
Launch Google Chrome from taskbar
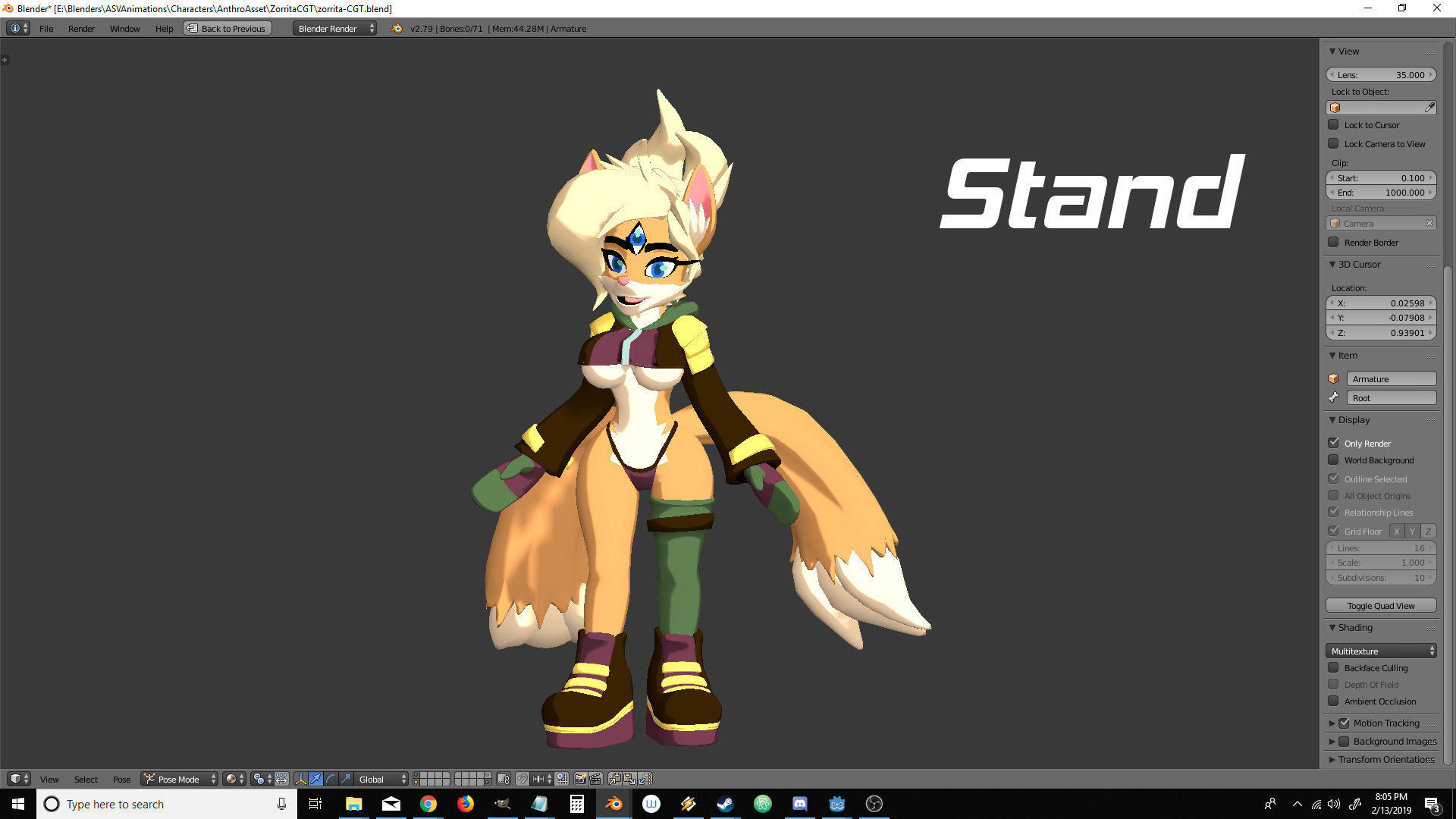[428, 804]
